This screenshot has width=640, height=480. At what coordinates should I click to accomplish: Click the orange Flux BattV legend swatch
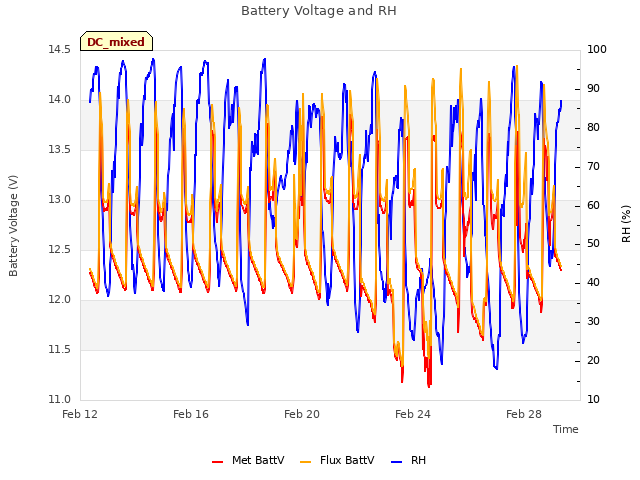(x=305, y=462)
